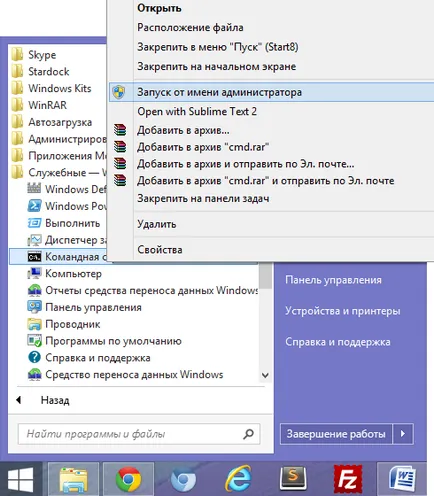This screenshot has width=434, height=496.
Task: Switch to Microsoft Word on taskbar
Action: (x=402, y=479)
